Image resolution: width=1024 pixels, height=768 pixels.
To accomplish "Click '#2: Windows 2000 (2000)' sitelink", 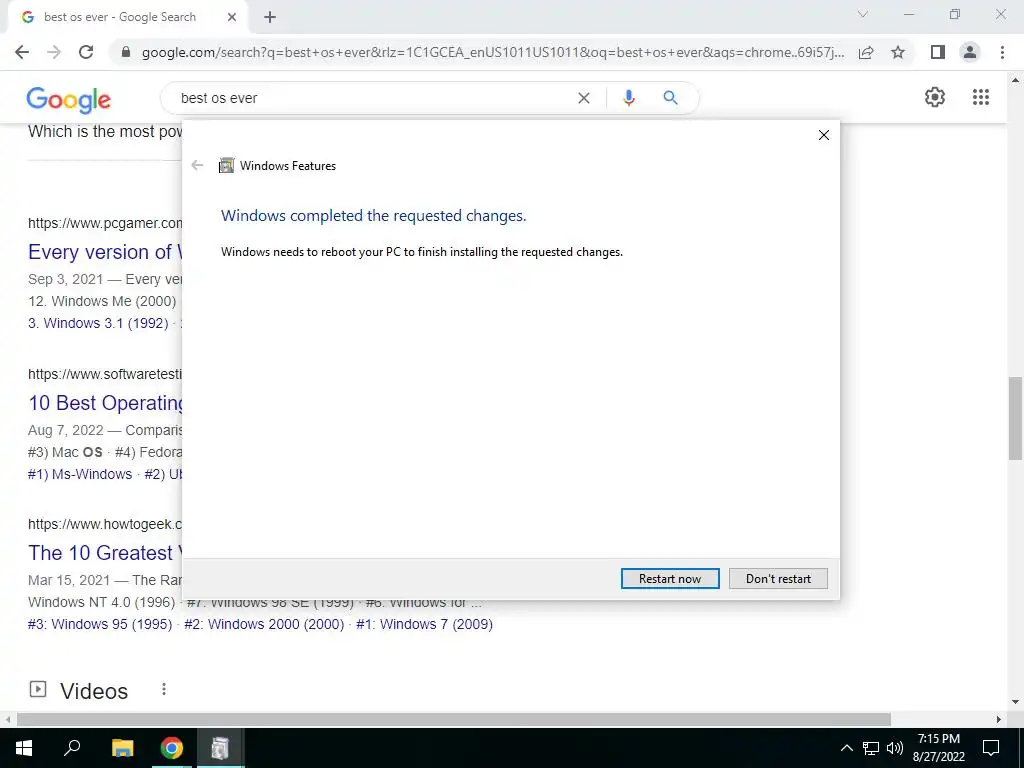I will tap(264, 624).
